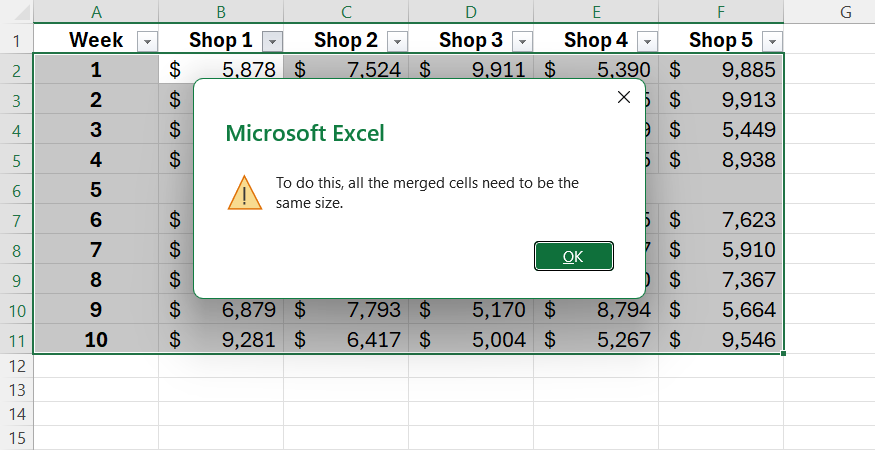Select cell with value 9,911
Screen dimensions: 875x450
click(x=471, y=69)
